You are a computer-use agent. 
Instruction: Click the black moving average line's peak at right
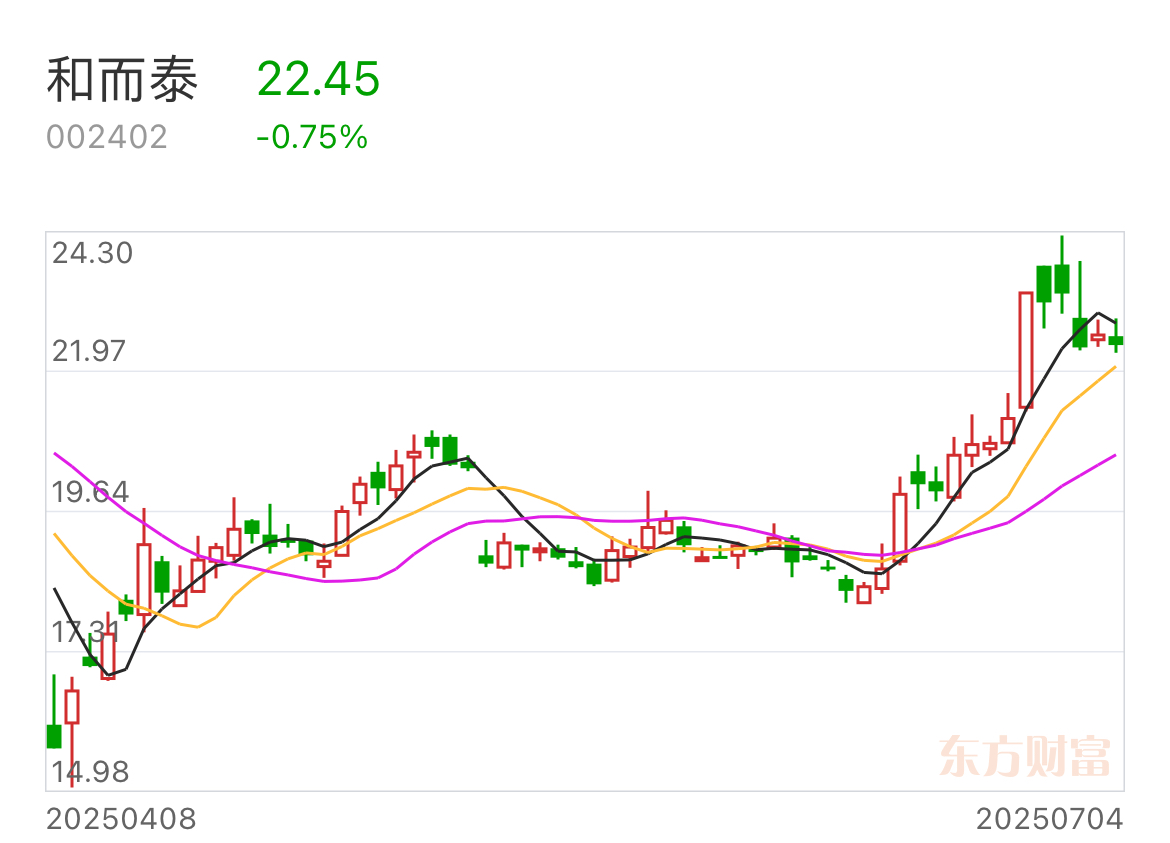(x=1098, y=313)
